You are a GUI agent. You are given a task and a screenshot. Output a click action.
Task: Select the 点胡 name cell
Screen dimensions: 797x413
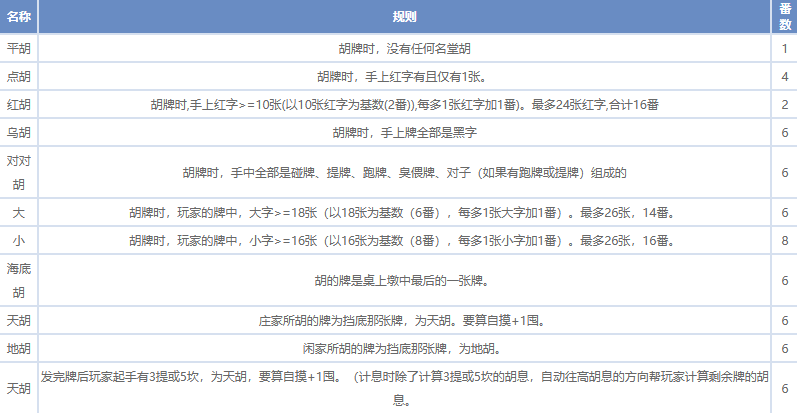18,76
